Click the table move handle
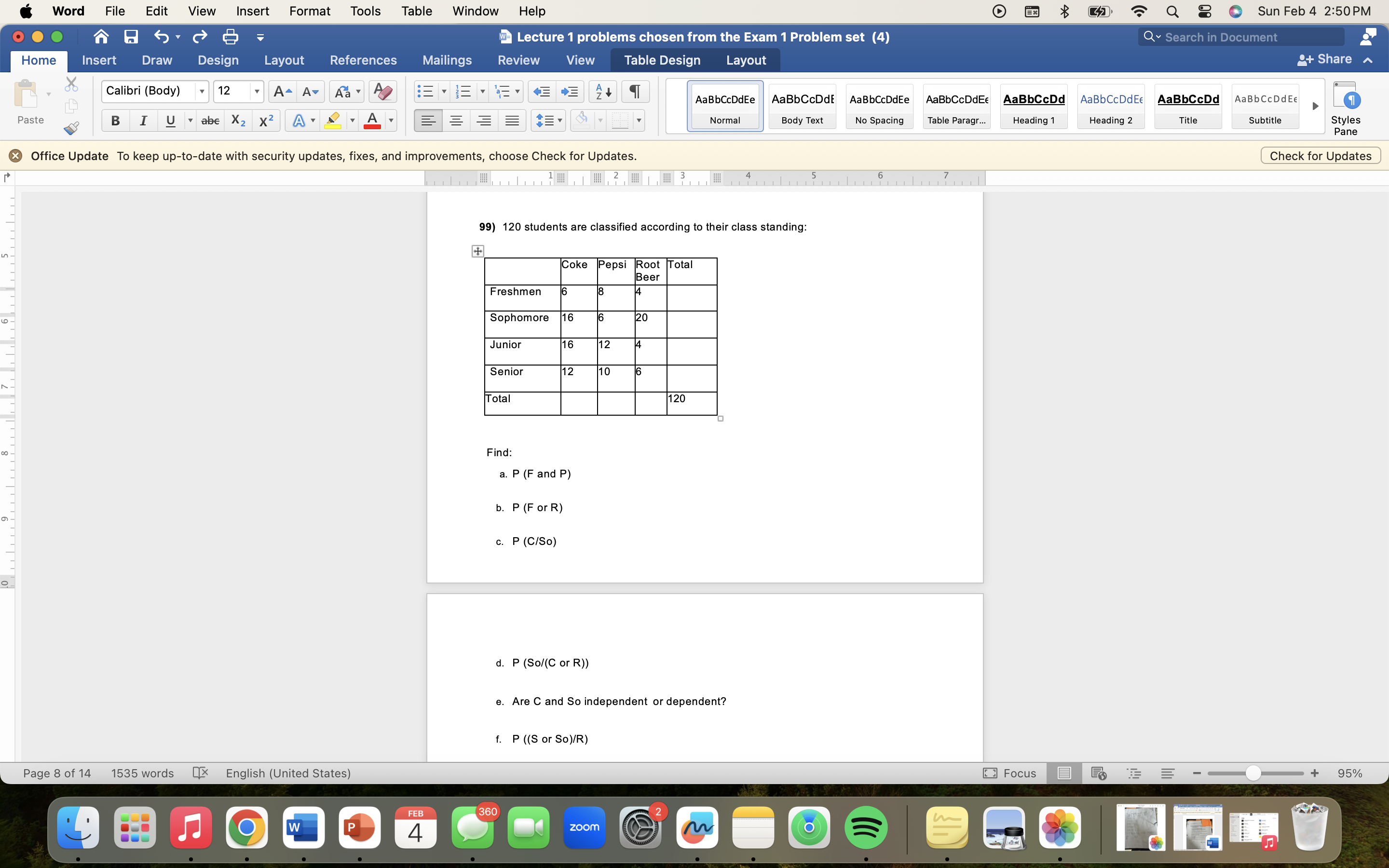Image resolution: width=1389 pixels, height=868 pixels. [477, 251]
